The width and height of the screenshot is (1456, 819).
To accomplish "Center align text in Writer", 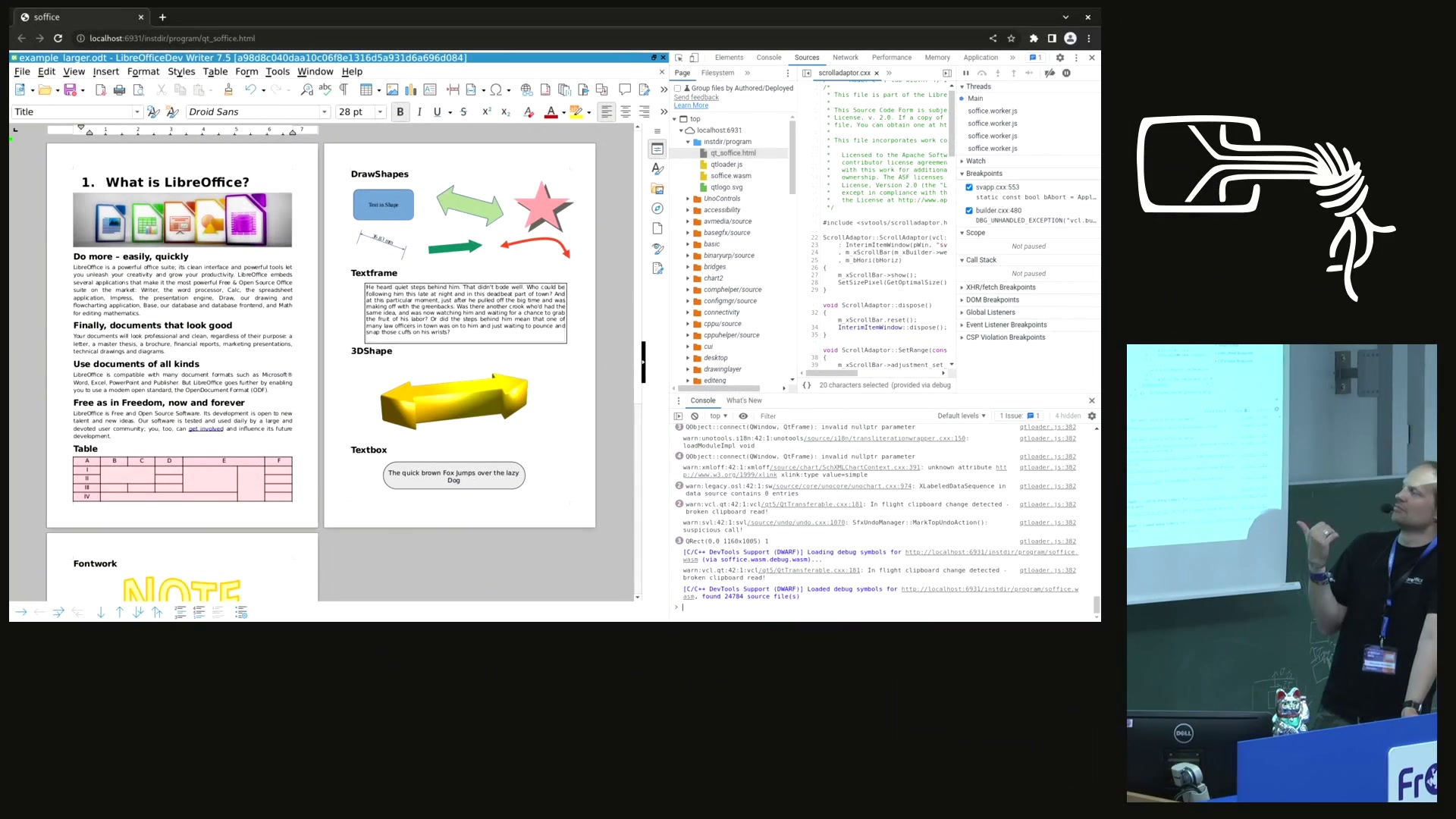I will (626, 112).
